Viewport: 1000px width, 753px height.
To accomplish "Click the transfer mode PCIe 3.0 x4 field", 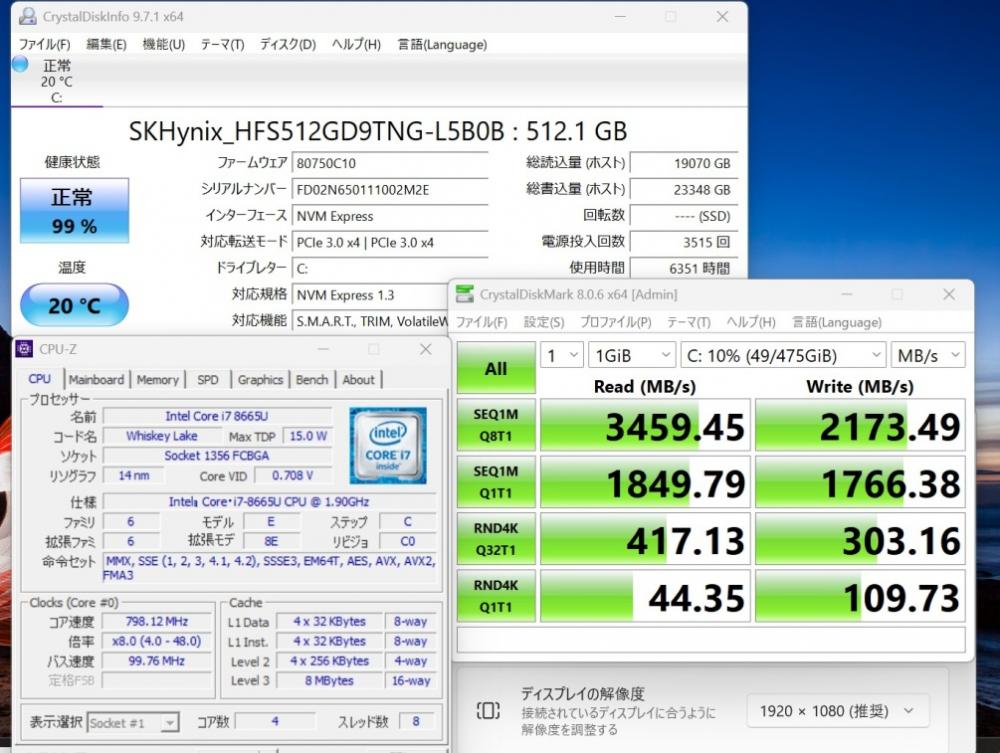I will tap(390, 242).
